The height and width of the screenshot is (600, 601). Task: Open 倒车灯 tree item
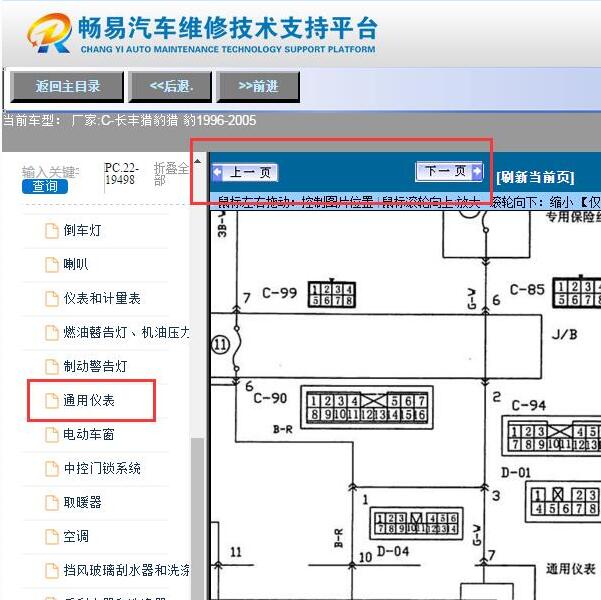point(82,230)
